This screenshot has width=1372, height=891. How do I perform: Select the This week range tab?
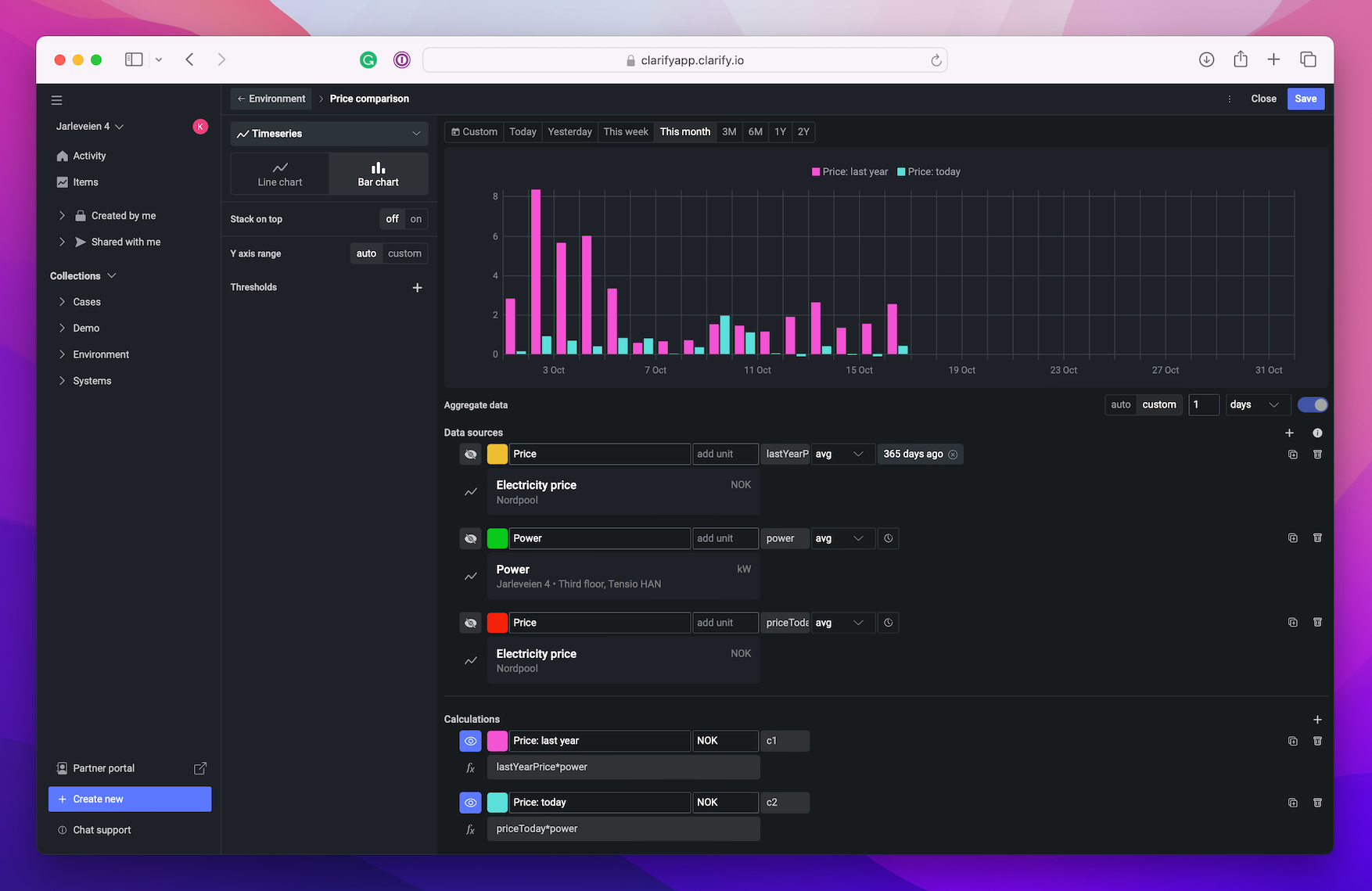(x=626, y=131)
